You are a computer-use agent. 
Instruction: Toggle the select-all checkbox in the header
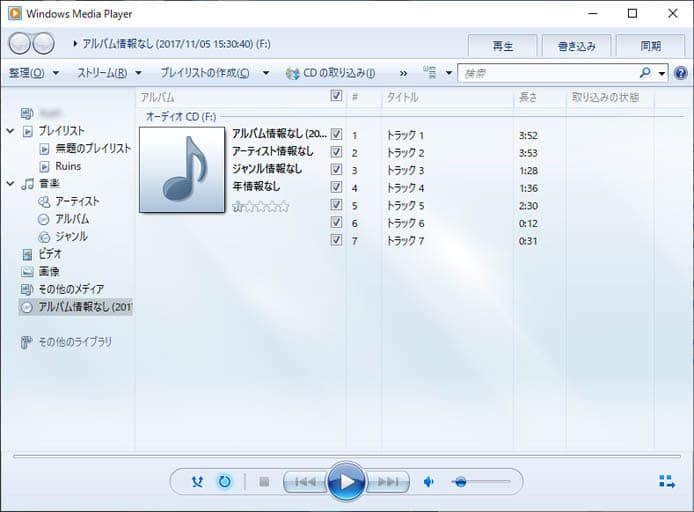click(336, 96)
